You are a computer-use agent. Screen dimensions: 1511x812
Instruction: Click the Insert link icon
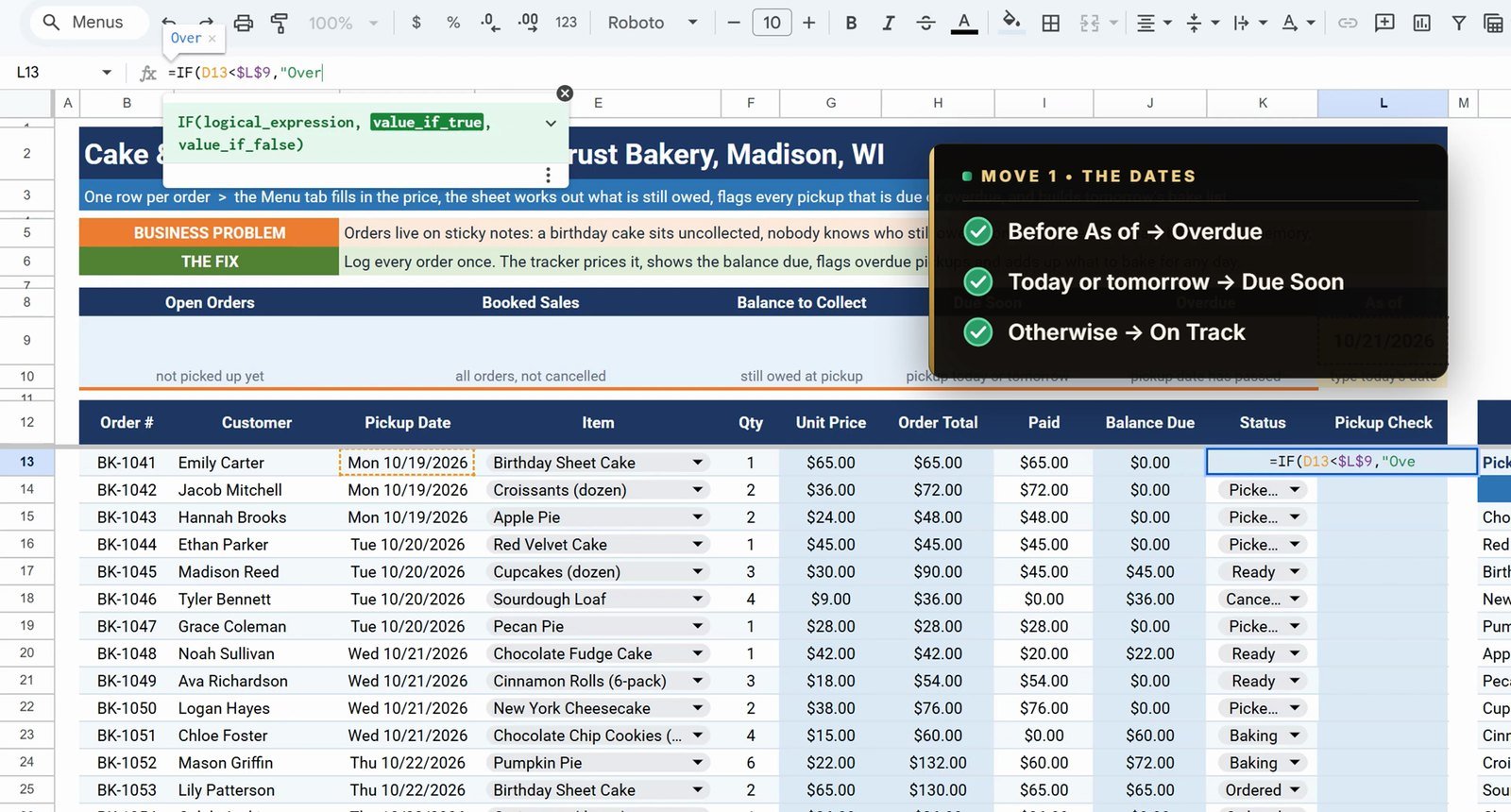(x=1348, y=23)
